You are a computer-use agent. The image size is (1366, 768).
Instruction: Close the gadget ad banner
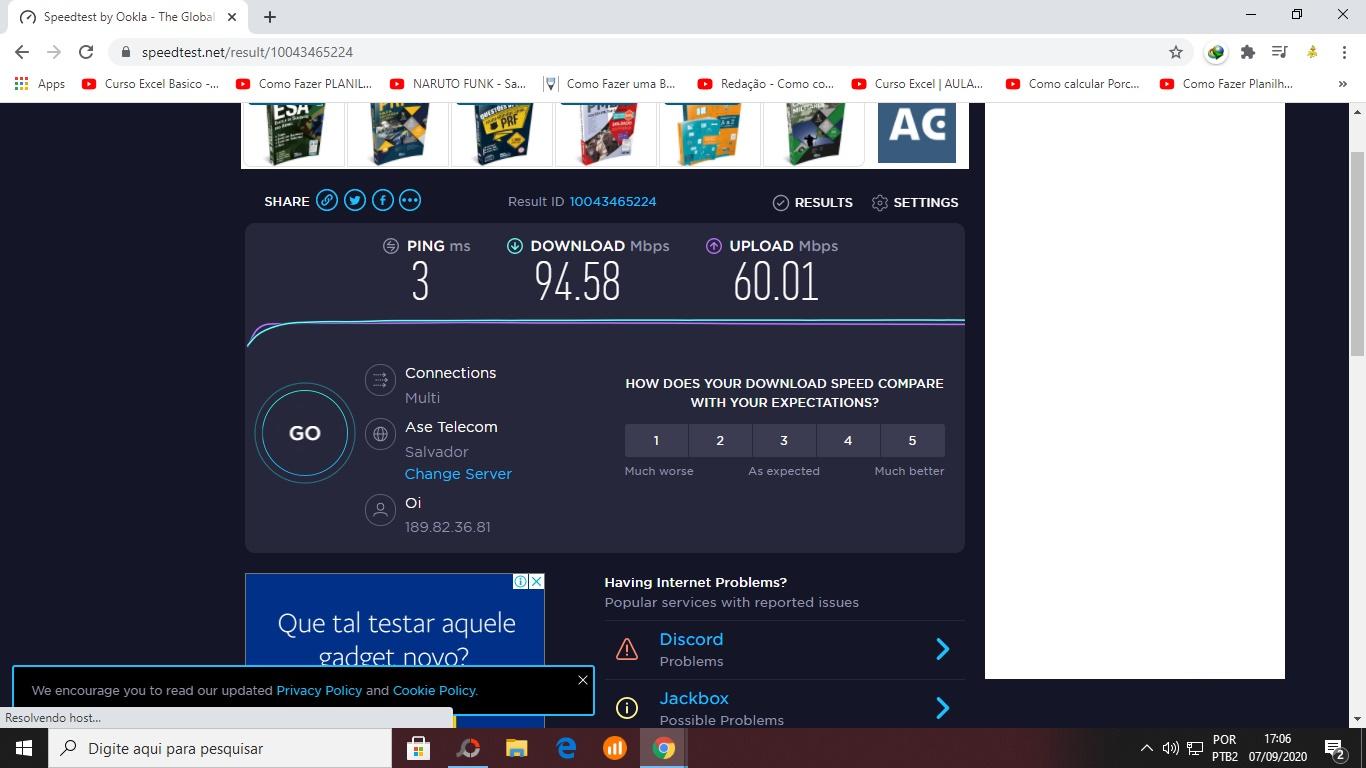pos(536,581)
